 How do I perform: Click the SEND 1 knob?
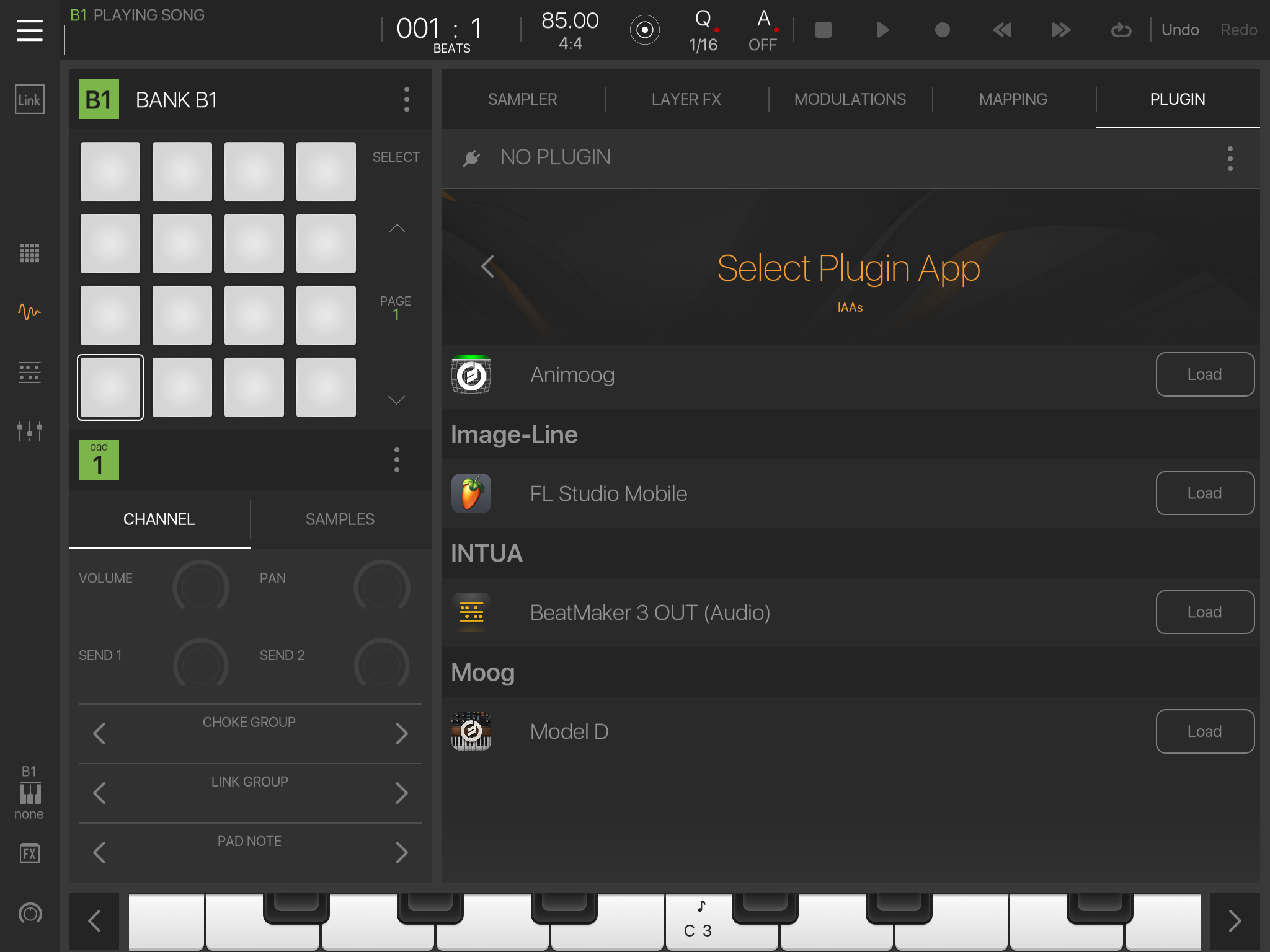(201, 664)
